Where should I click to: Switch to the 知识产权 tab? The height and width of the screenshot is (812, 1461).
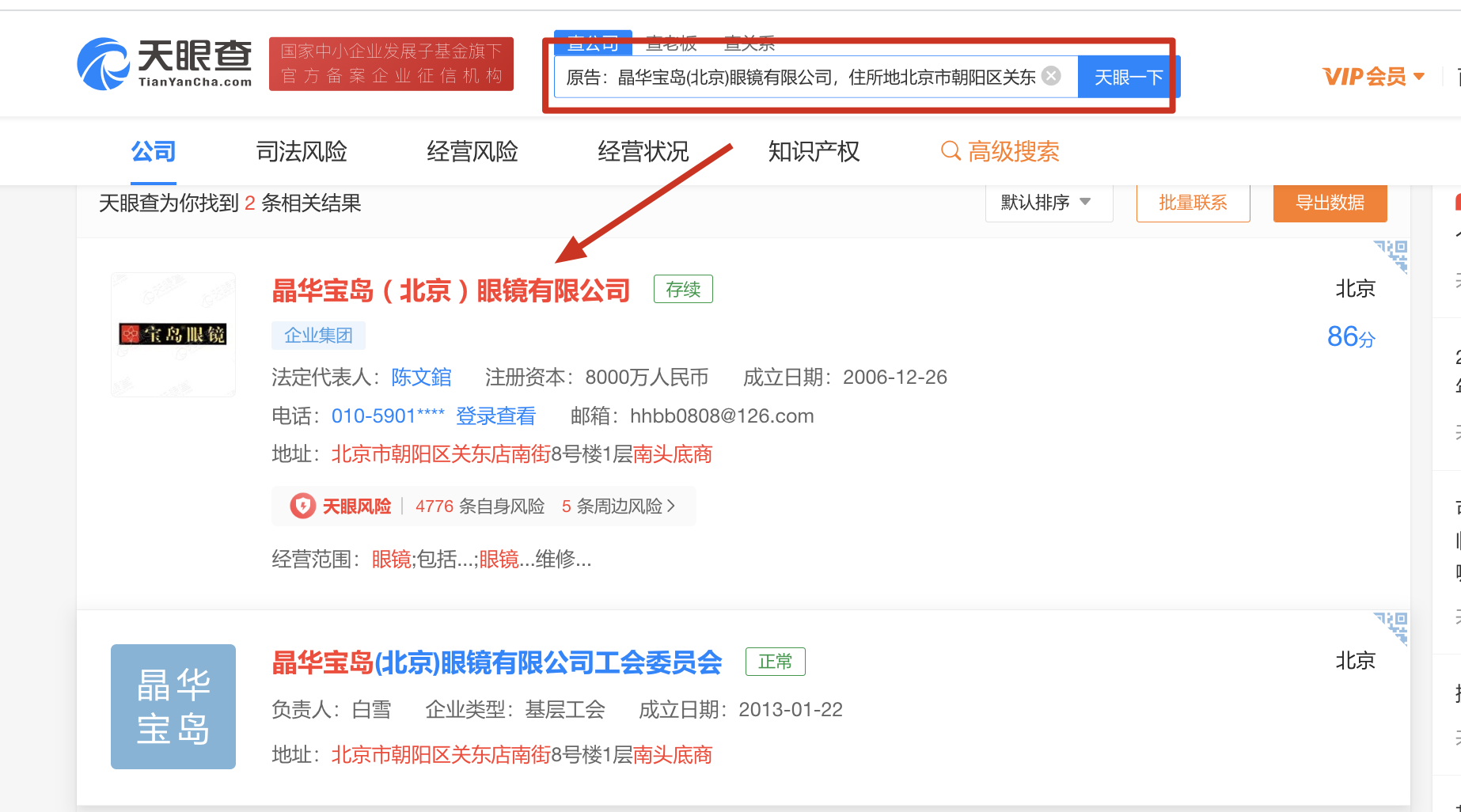click(x=814, y=151)
